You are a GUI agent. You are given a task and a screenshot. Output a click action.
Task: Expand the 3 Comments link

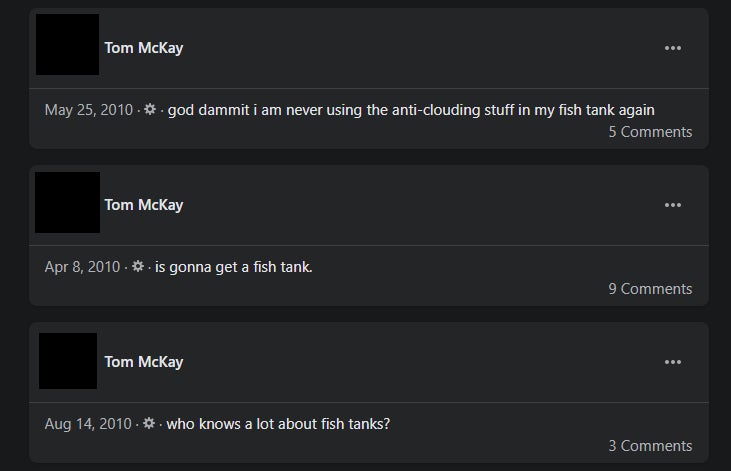(650, 446)
